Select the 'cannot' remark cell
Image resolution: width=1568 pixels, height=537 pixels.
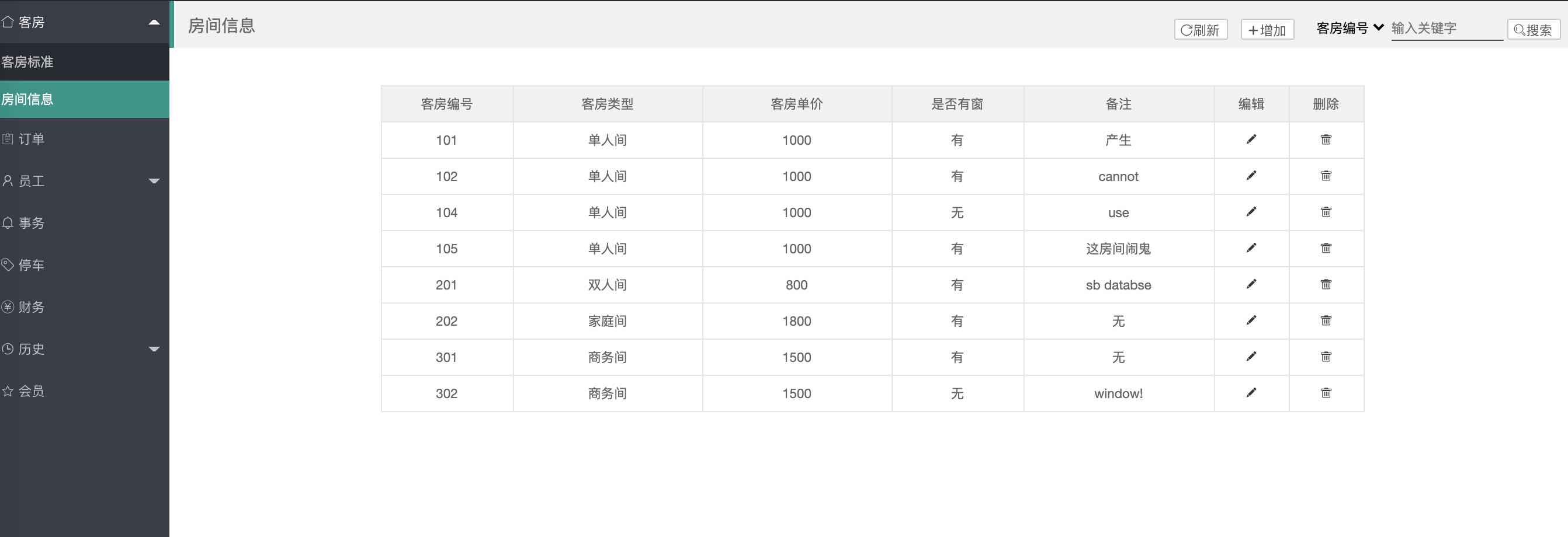click(x=1119, y=176)
